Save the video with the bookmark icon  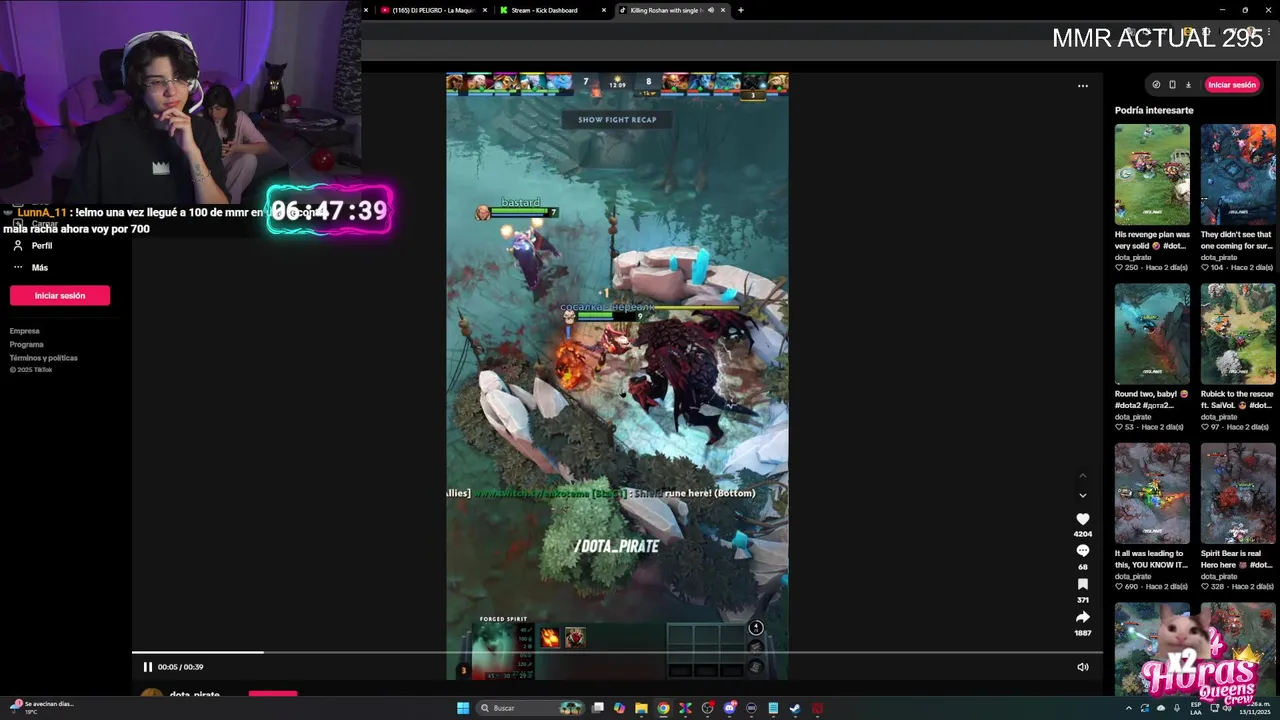click(x=1082, y=584)
